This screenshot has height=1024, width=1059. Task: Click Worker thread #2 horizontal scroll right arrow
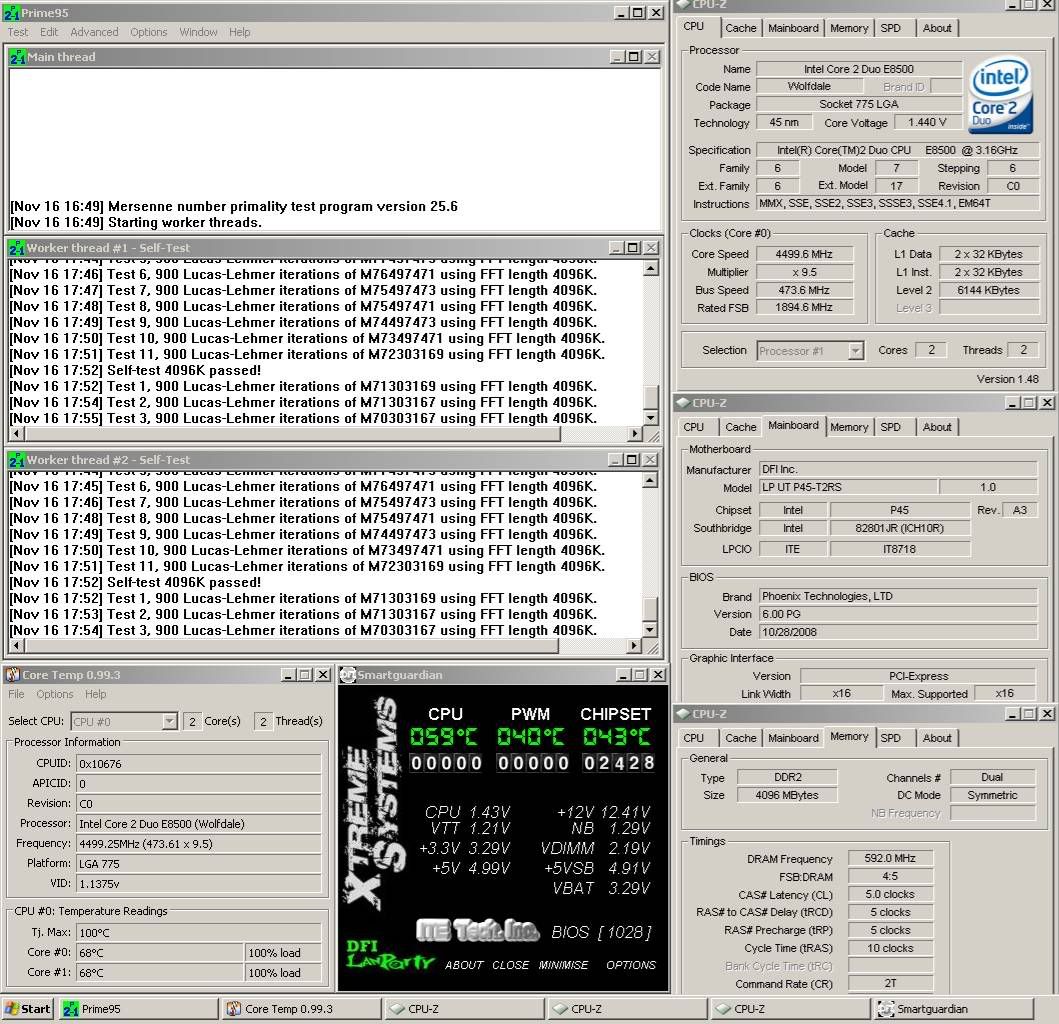pos(634,646)
